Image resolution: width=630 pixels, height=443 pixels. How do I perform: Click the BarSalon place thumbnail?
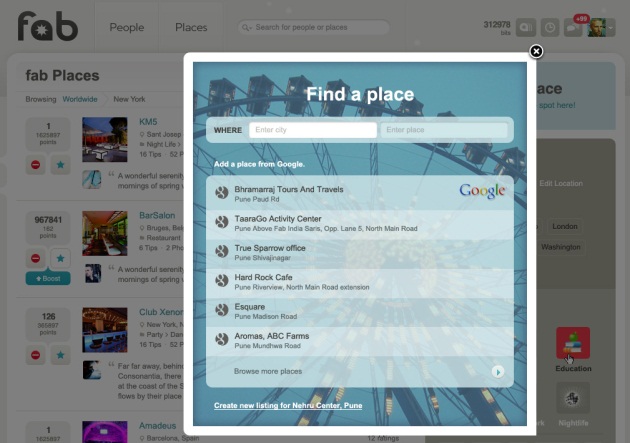(x=105, y=233)
